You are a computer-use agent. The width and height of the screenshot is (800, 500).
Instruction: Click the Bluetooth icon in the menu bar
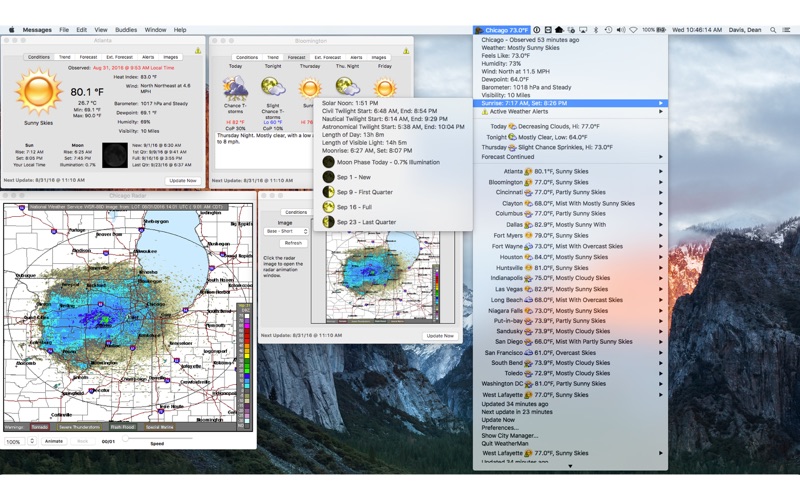(x=595, y=30)
